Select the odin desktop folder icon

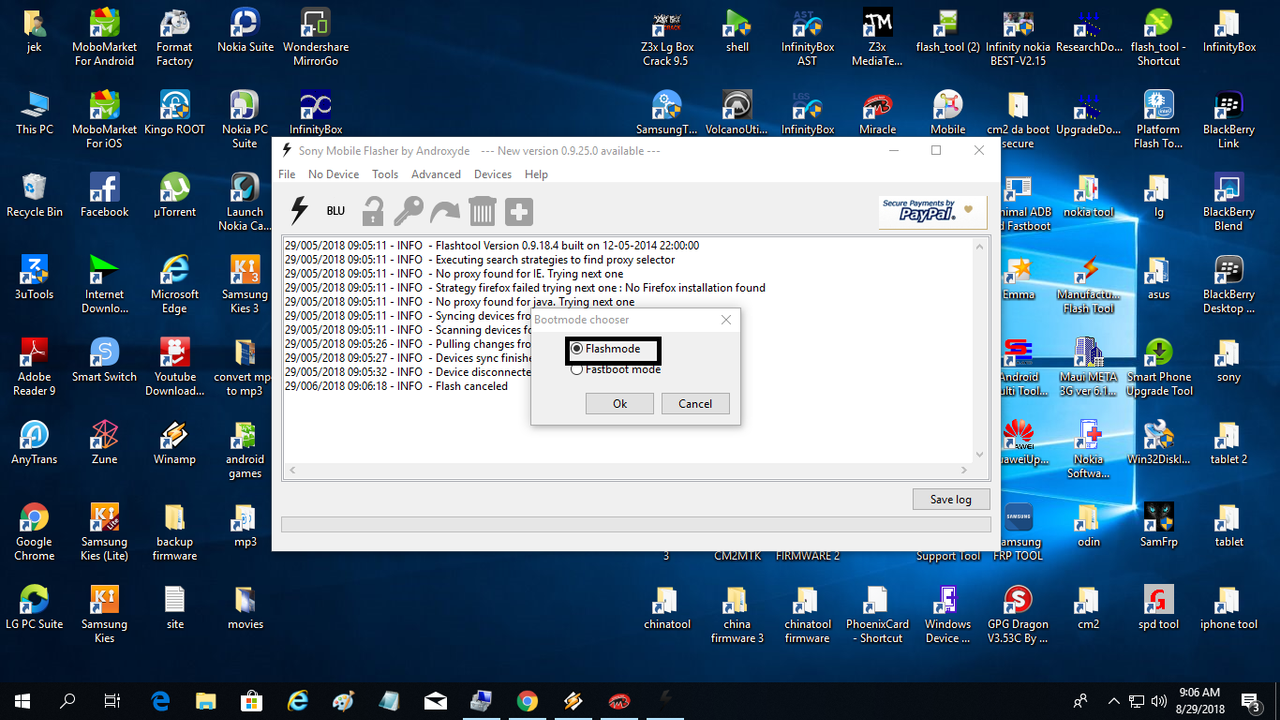coord(1089,525)
